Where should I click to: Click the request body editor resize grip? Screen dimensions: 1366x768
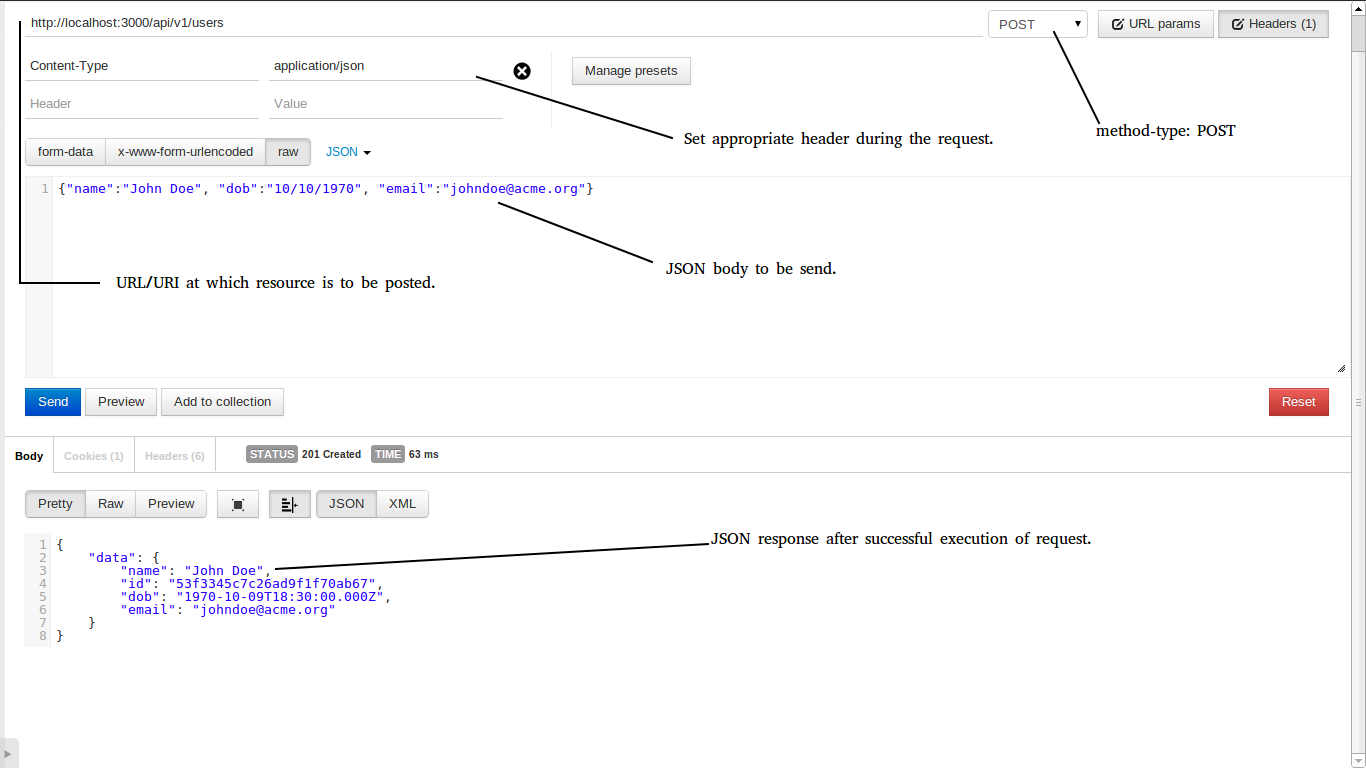pos(1341,368)
